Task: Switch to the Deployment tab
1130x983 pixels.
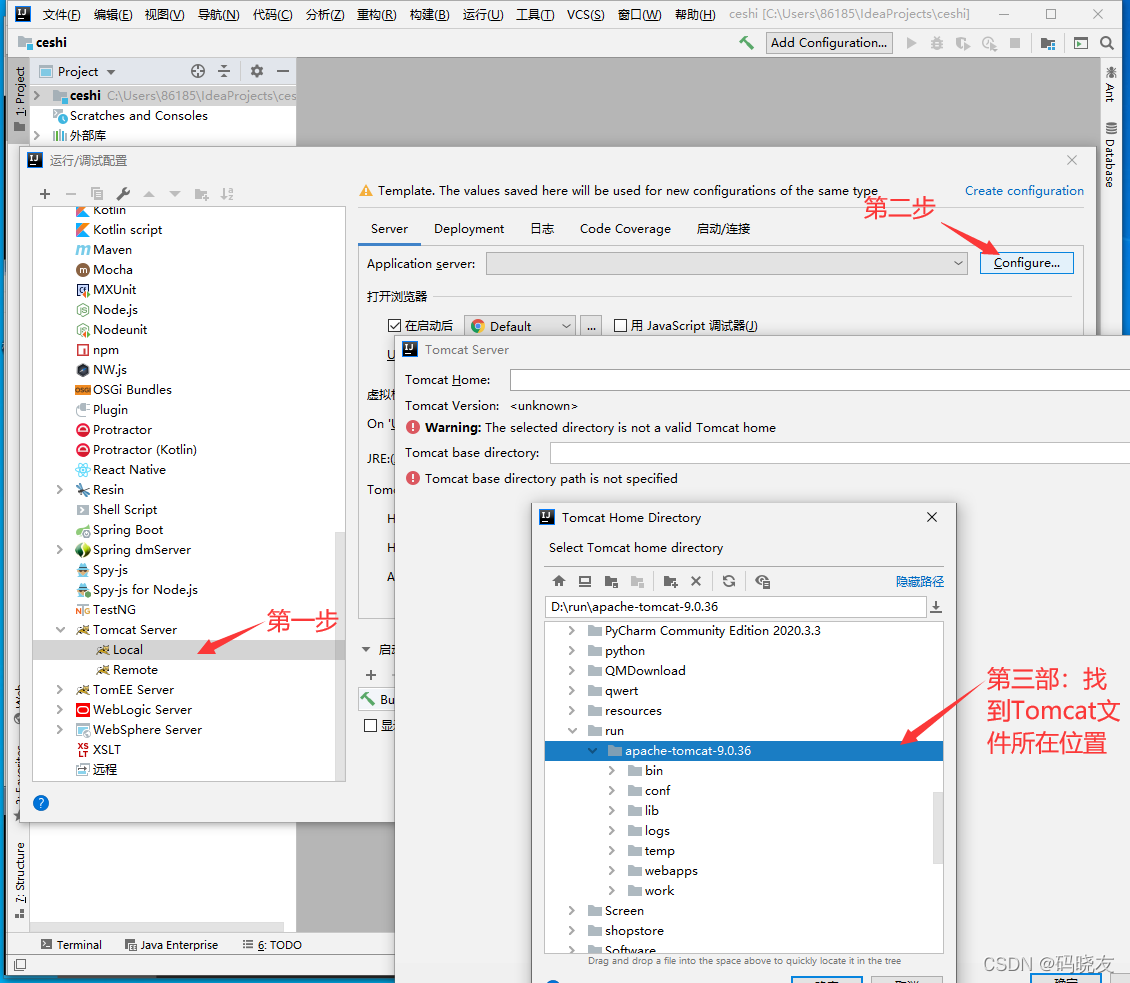Action: (x=469, y=228)
